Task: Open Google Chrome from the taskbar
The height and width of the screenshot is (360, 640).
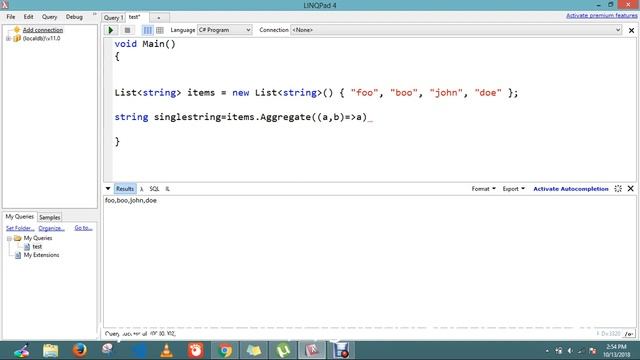Action: click(224, 351)
